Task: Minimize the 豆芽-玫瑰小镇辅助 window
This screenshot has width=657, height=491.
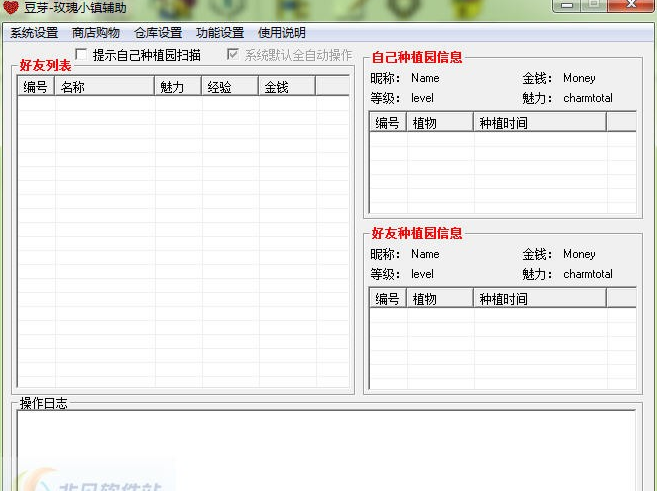Action: [568, 7]
